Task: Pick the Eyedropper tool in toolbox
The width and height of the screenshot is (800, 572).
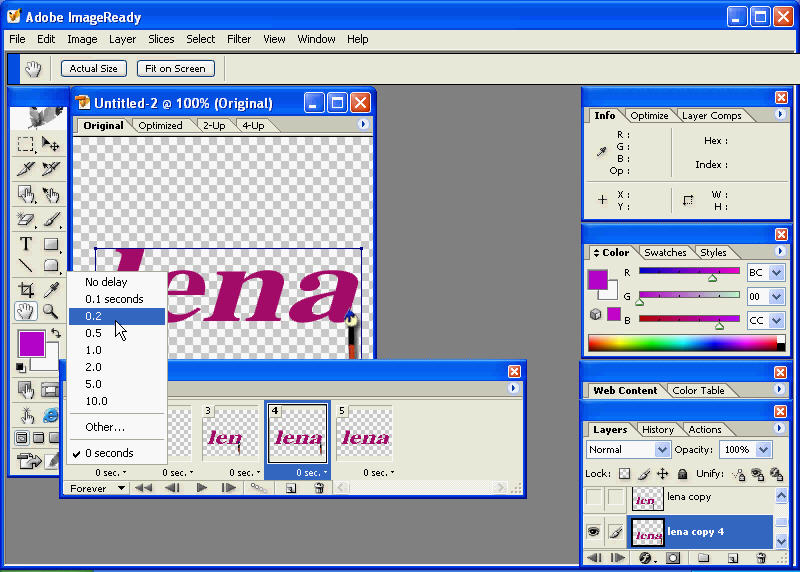Action: (49, 289)
